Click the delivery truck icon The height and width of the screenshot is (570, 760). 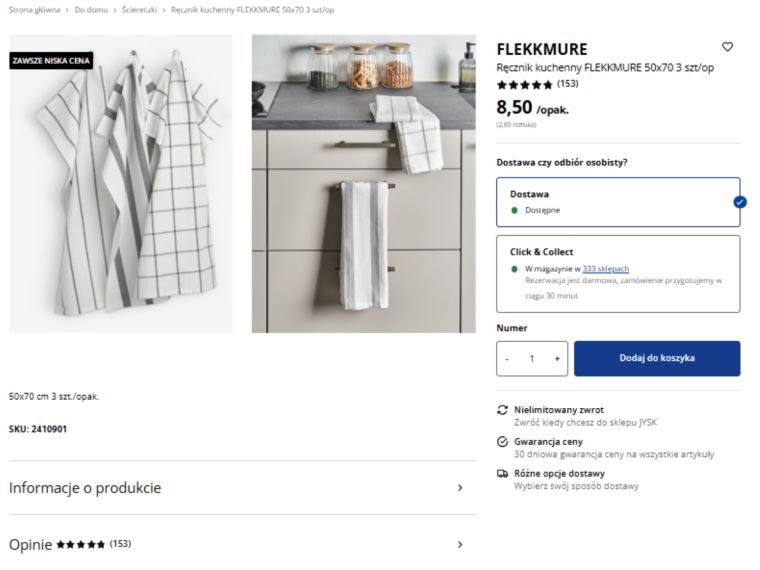[x=502, y=474]
